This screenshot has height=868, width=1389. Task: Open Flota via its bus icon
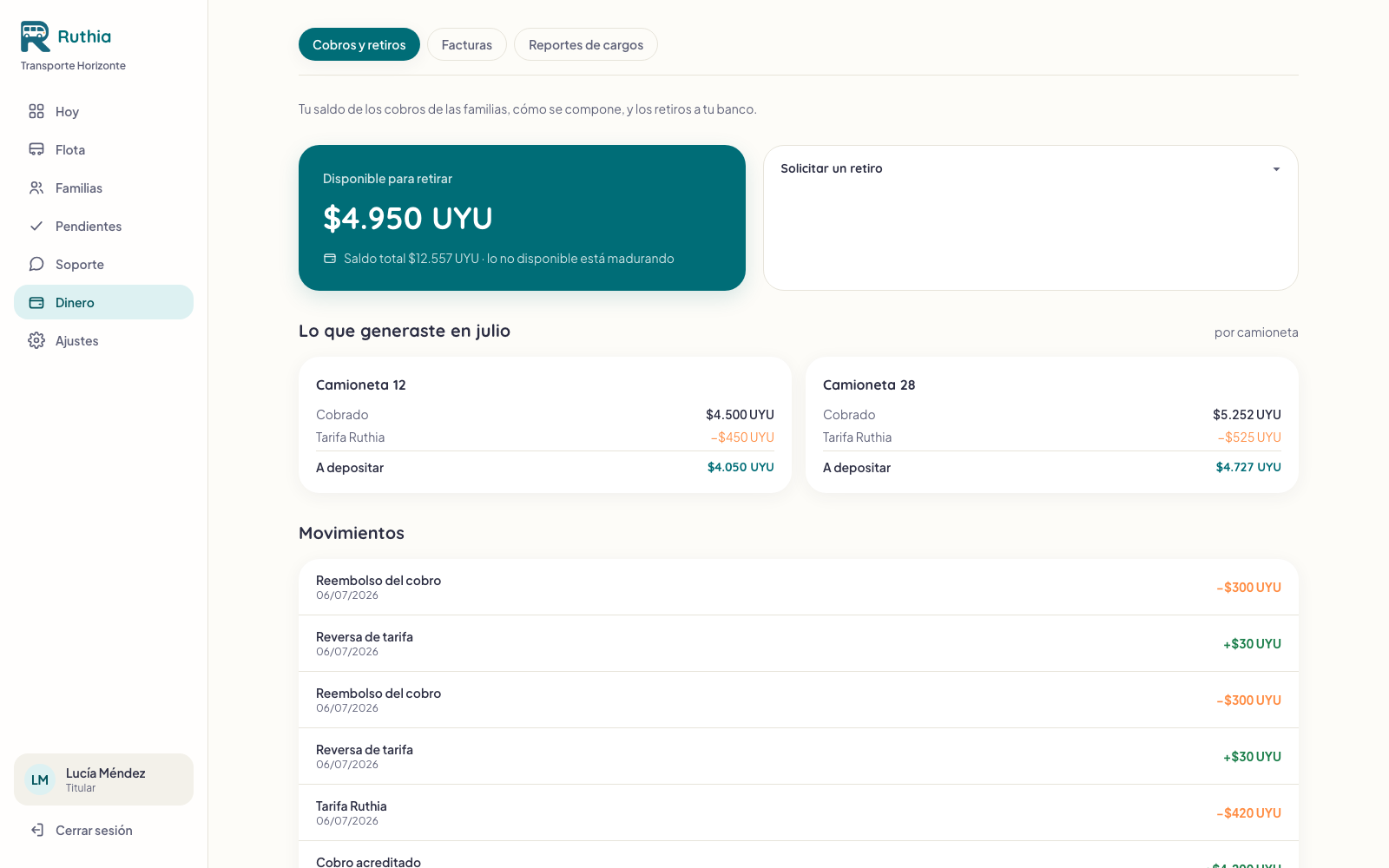36,149
